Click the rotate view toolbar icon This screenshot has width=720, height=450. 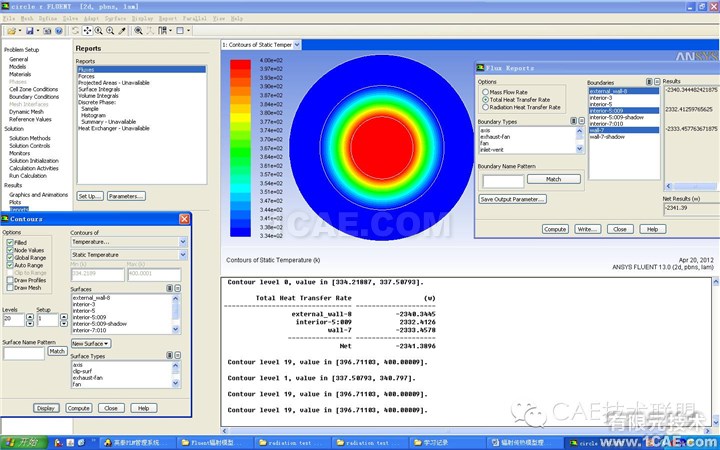pyautogui.click(x=77, y=31)
